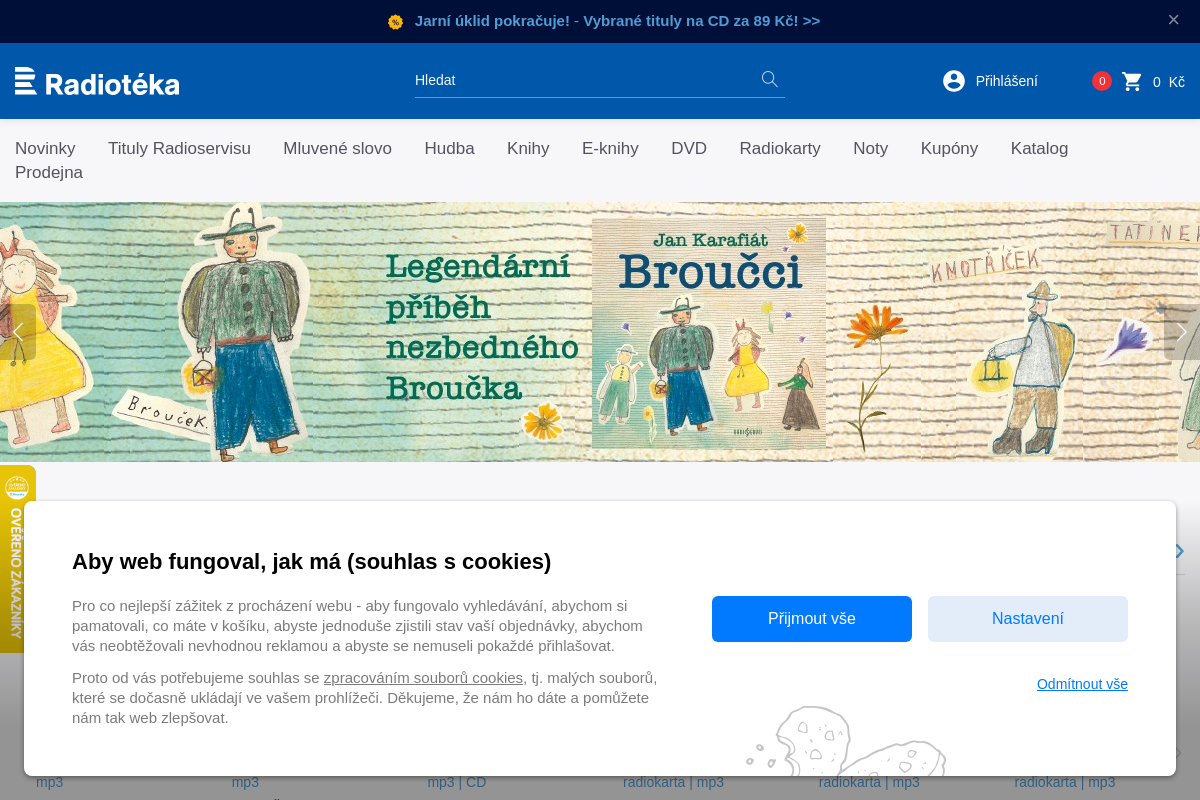Screen dimensions: 1200x800
Task: Show previous banner slide arrow
Action: tap(18, 332)
